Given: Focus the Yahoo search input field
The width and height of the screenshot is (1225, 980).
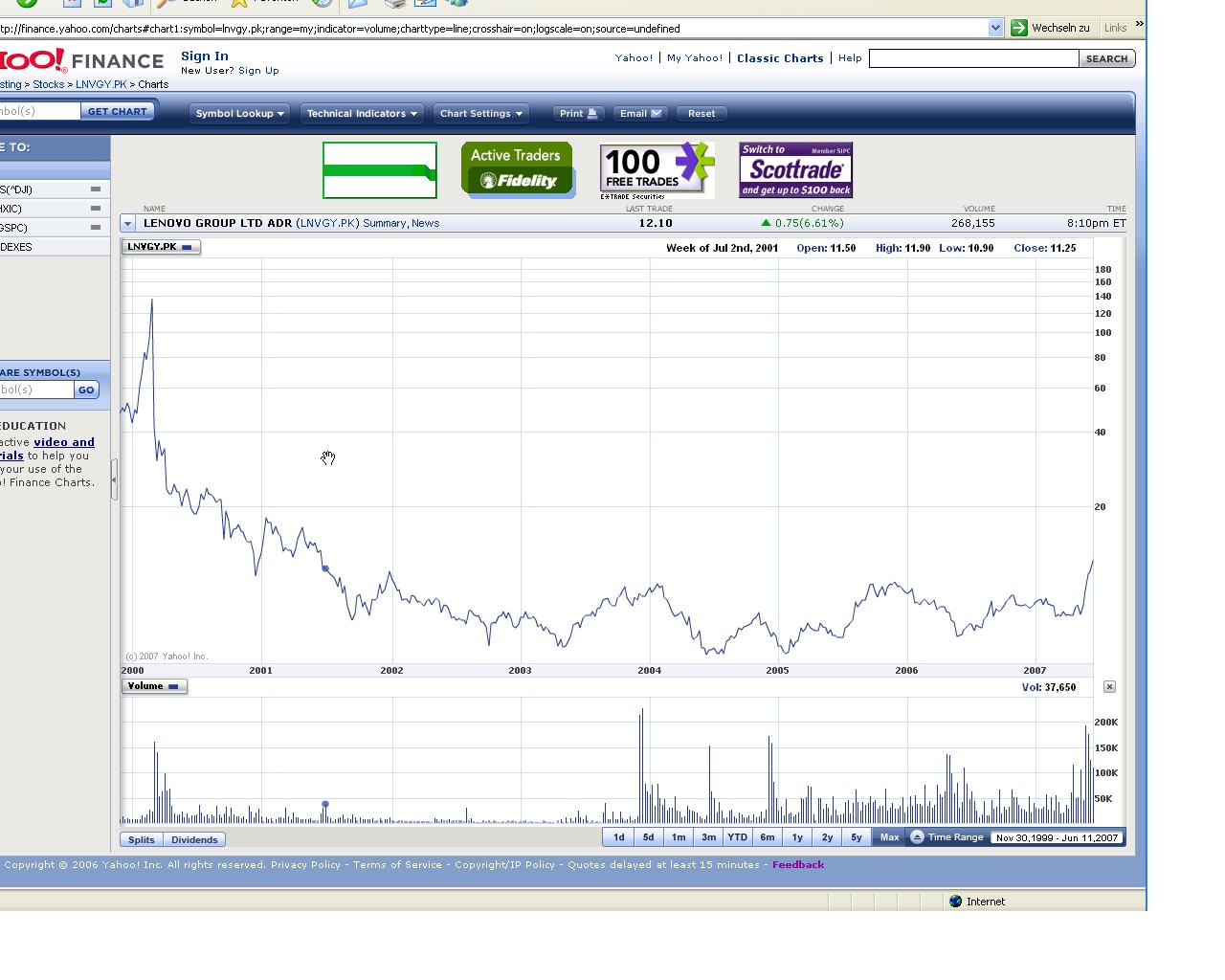Looking at the screenshot, I should pyautogui.click(x=973, y=58).
